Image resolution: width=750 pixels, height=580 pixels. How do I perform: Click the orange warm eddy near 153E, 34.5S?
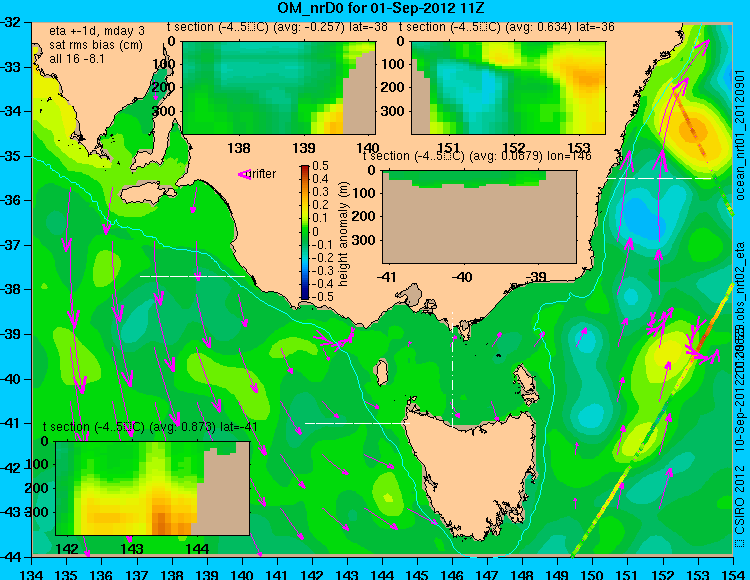(694, 131)
